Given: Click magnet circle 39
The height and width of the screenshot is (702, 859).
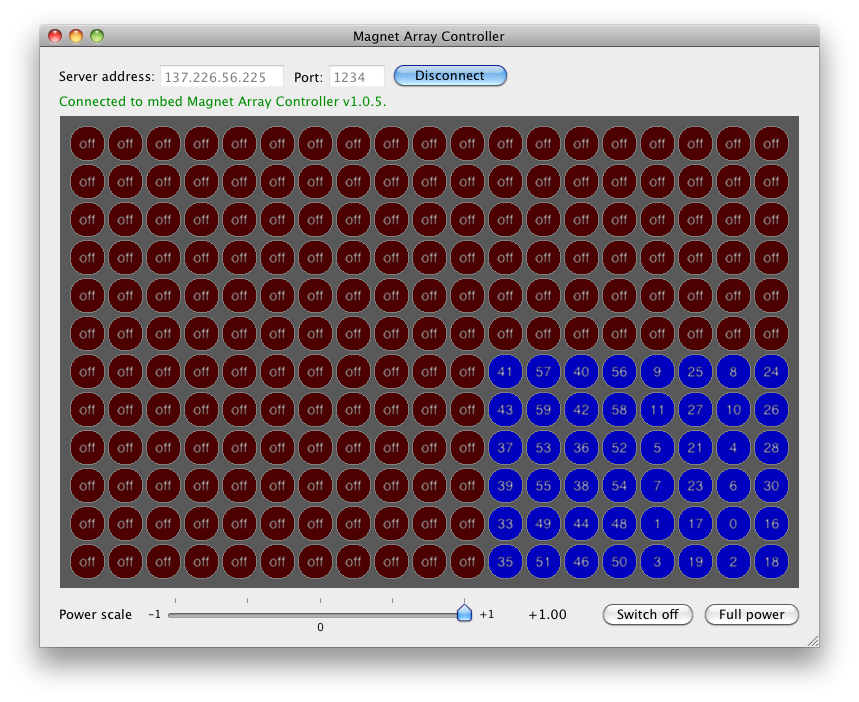Looking at the screenshot, I should click(505, 486).
